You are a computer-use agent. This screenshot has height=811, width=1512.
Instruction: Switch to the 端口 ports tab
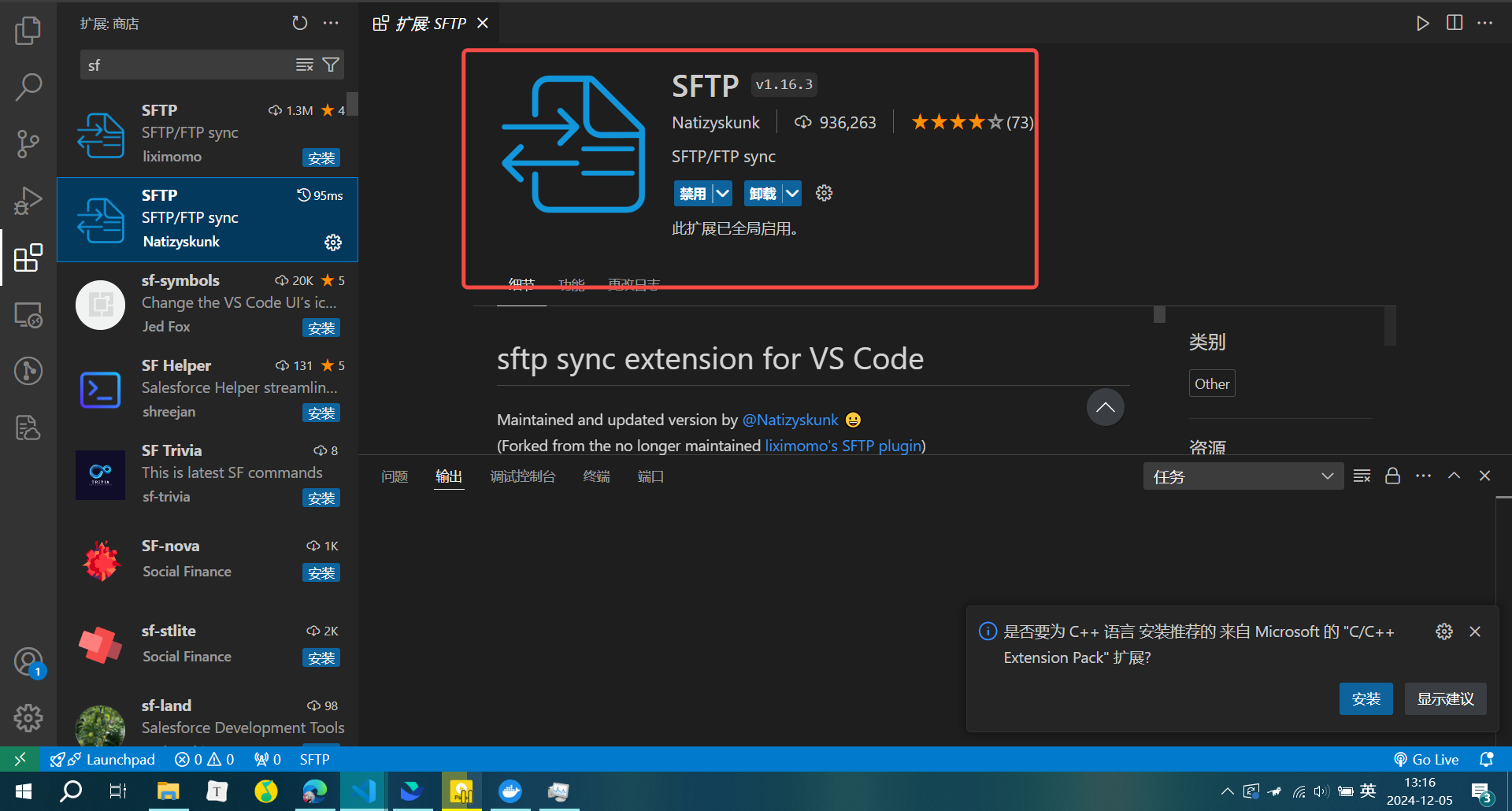pyautogui.click(x=650, y=476)
